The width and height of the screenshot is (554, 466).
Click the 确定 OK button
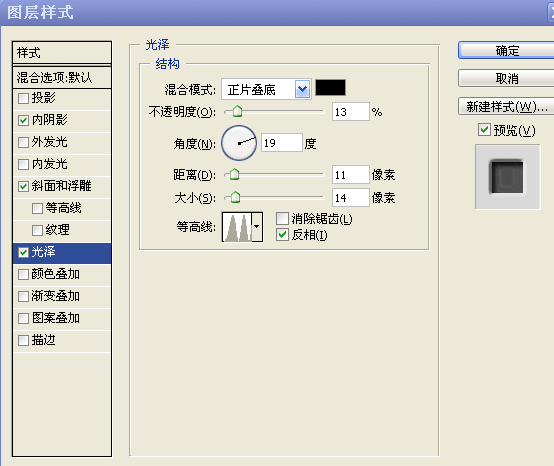(x=507, y=51)
